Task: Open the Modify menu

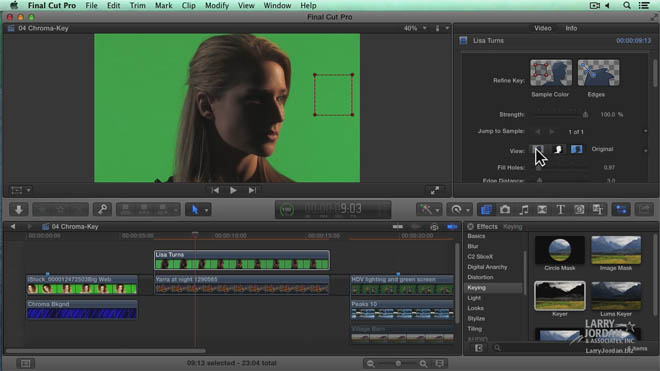Action: pyautogui.click(x=217, y=5)
